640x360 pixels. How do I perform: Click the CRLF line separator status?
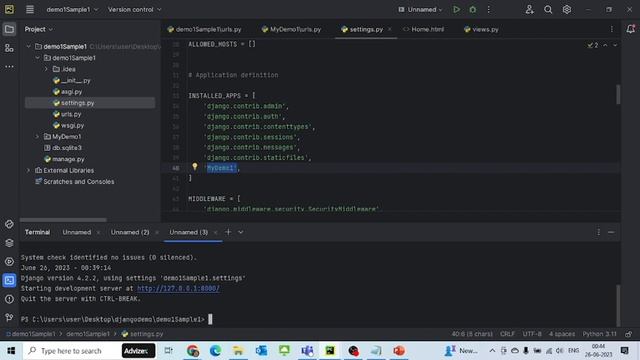tap(507, 334)
